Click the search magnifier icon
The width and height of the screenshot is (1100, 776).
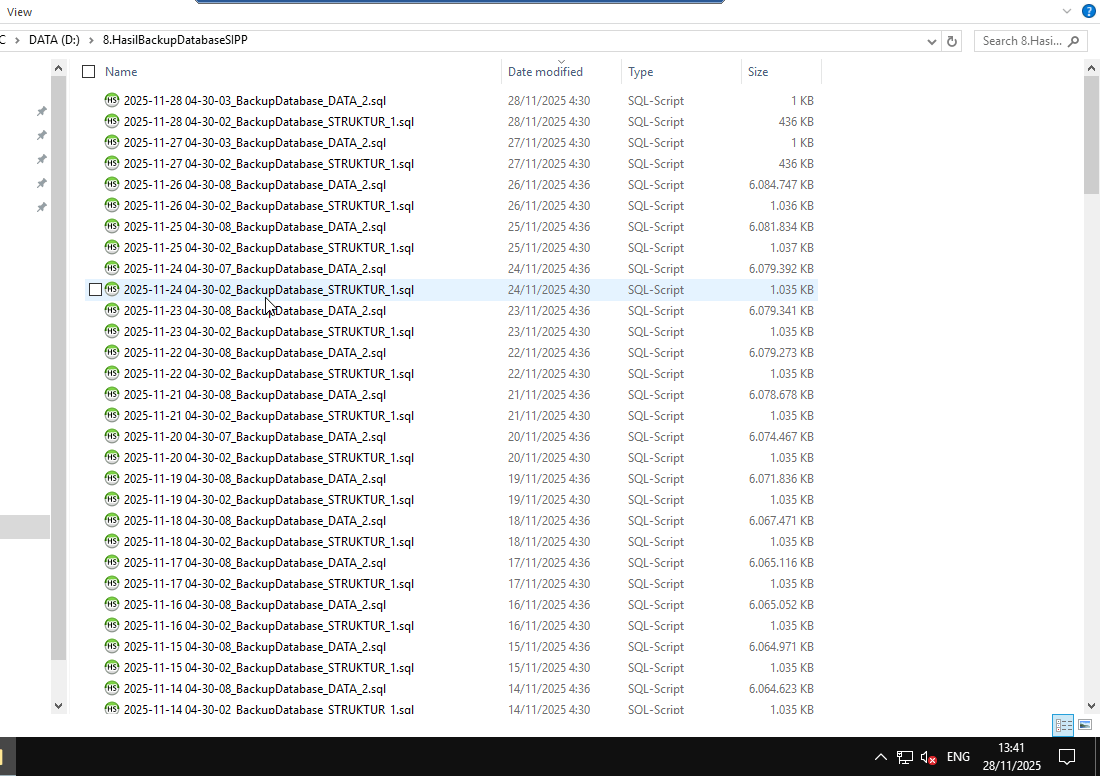tap(1075, 41)
